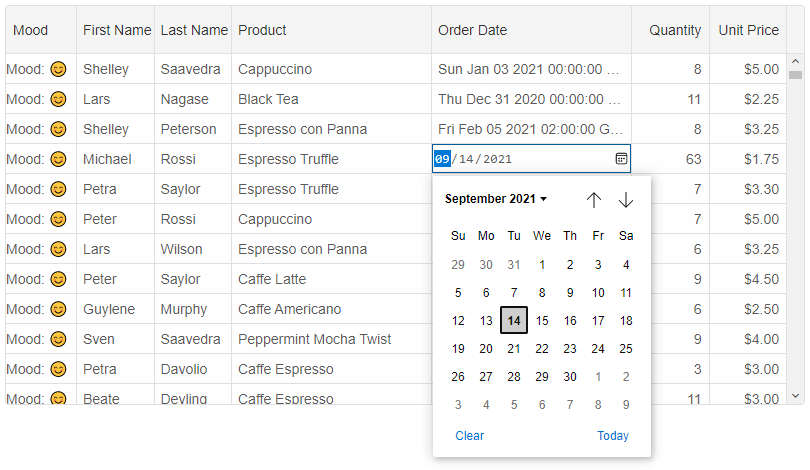Select September 14 in the calendar
Screen dimensions: 810x470
click(x=514, y=321)
